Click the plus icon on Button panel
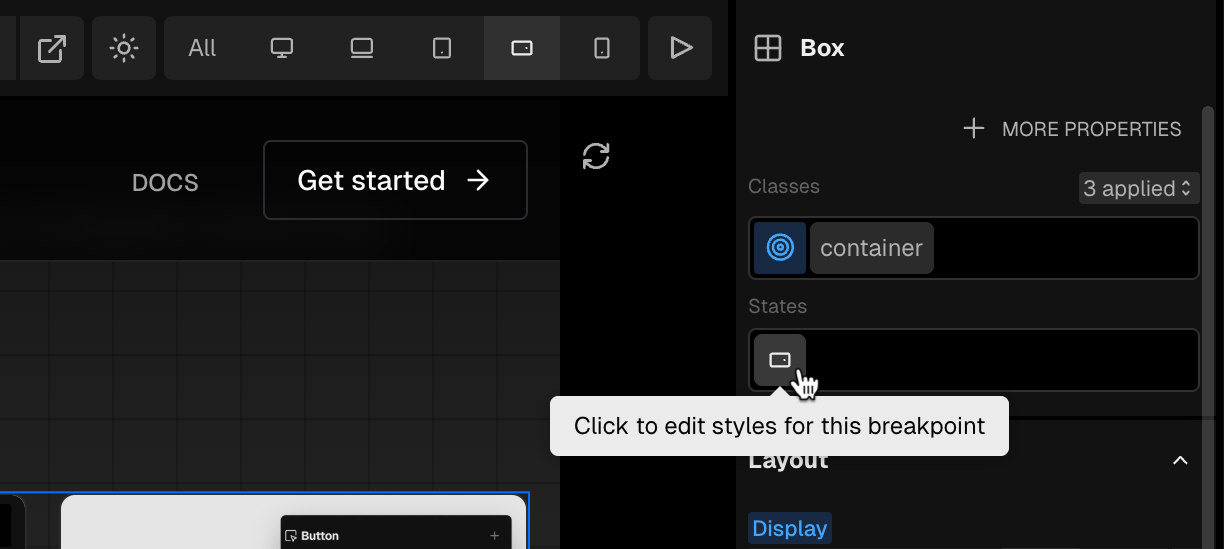This screenshot has width=1224, height=549. coord(494,536)
